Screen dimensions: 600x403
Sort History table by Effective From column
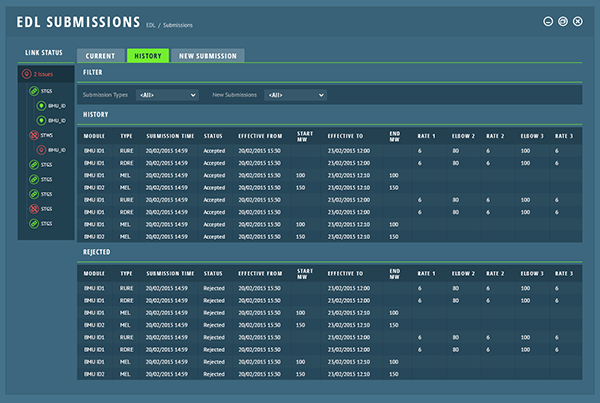click(260, 136)
